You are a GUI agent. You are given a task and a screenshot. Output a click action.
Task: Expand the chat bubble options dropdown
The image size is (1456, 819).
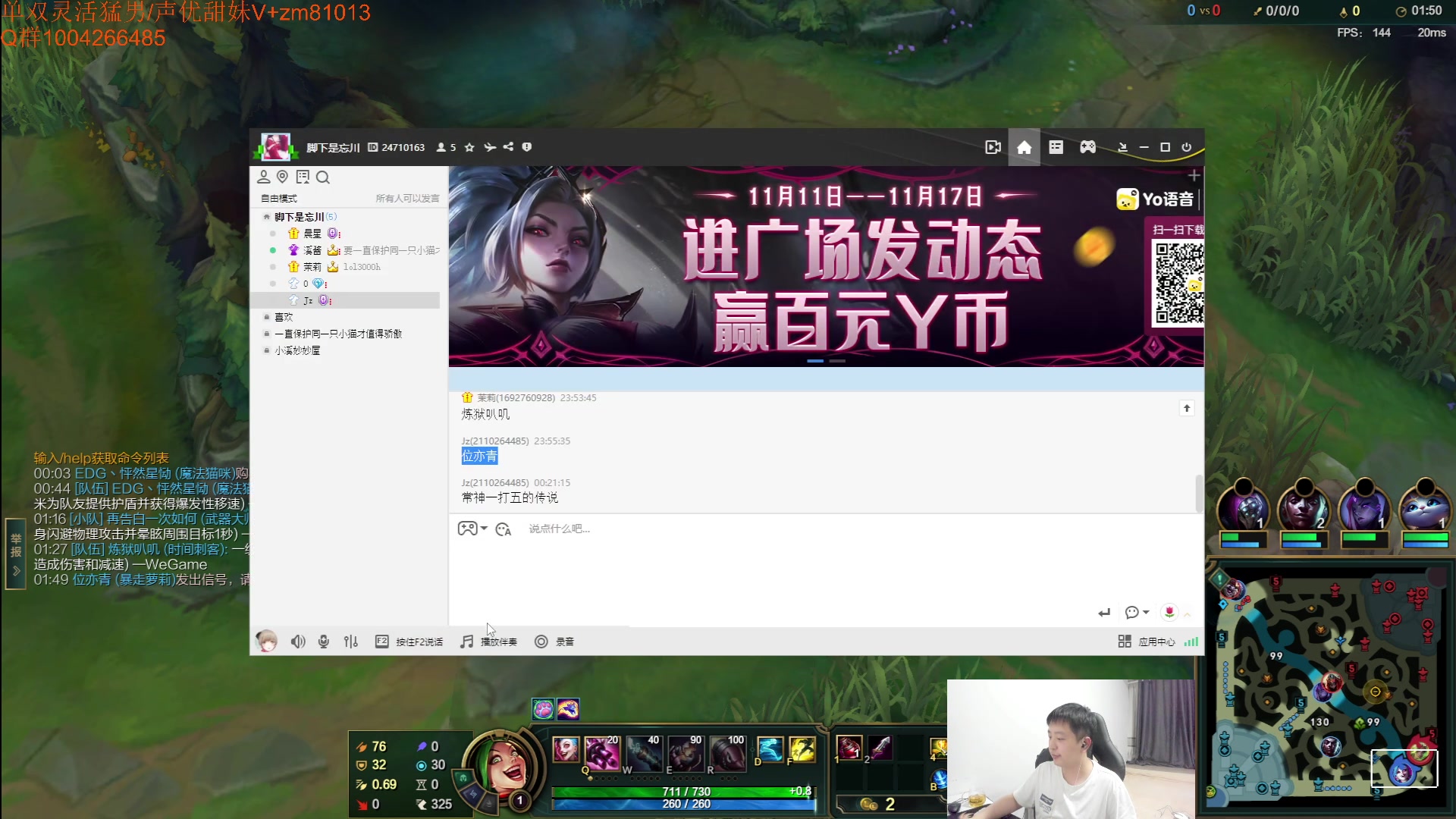tap(1136, 612)
